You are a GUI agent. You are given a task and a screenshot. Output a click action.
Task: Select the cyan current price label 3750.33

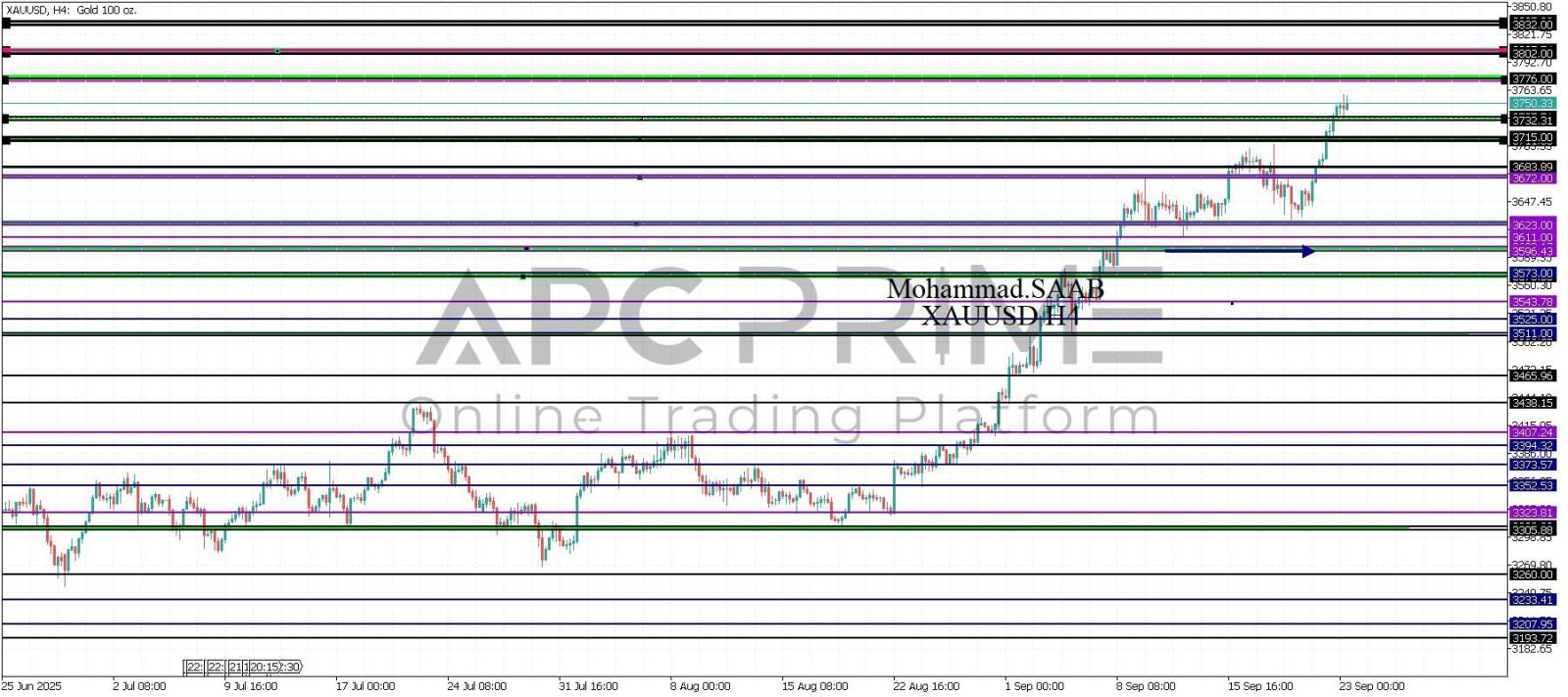click(x=1532, y=103)
